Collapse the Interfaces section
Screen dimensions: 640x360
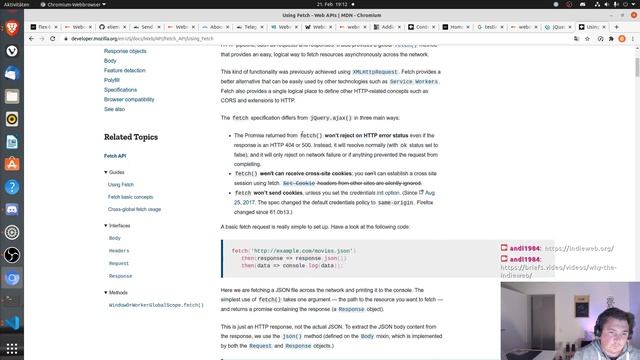pyautogui.click(x=106, y=226)
